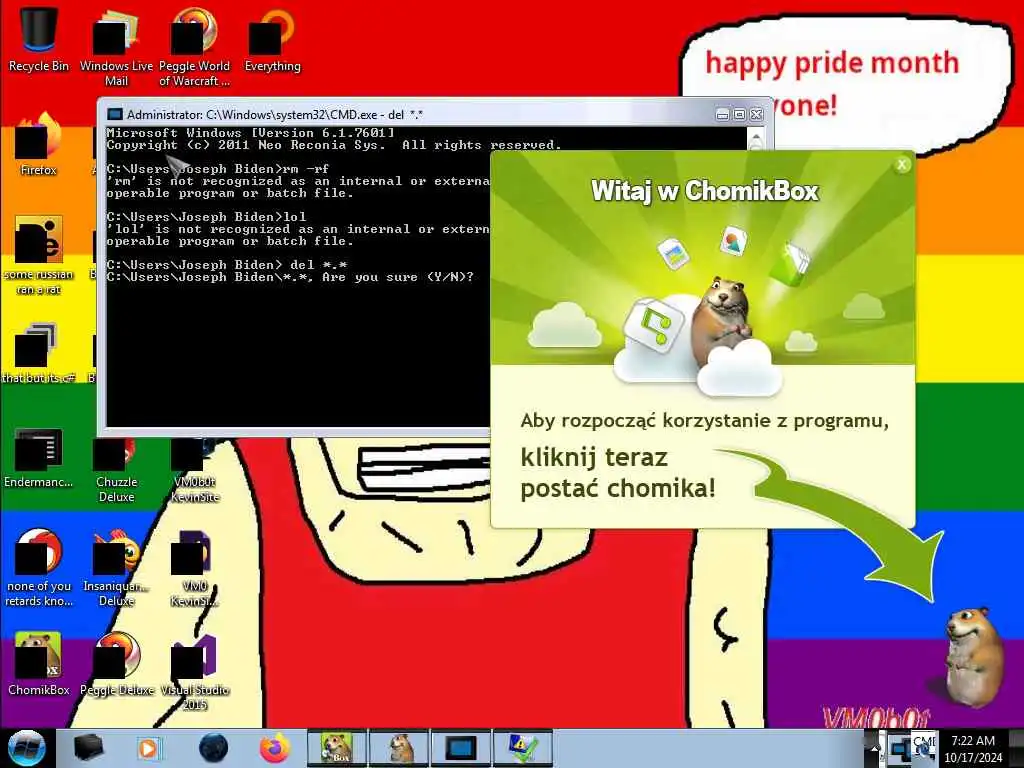Switch to the CMD taskbar button
Viewport: 1024px width, 768px height.
[x=460, y=748]
